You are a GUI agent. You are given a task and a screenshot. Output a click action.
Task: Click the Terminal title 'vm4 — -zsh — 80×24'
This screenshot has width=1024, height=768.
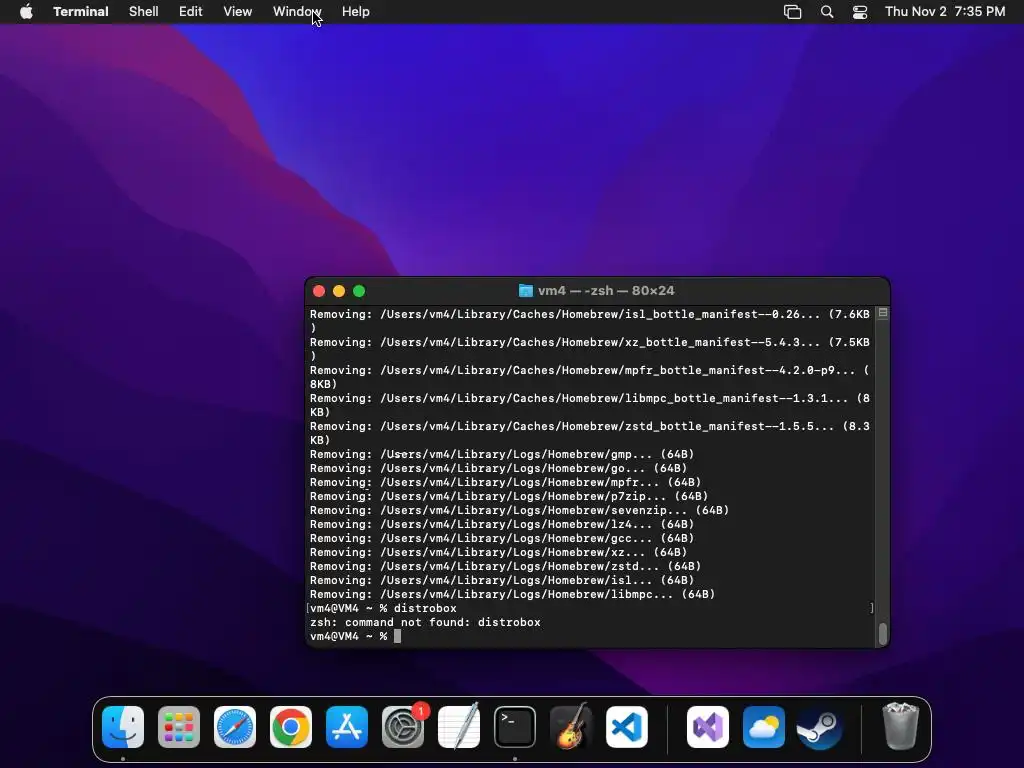tap(606, 291)
